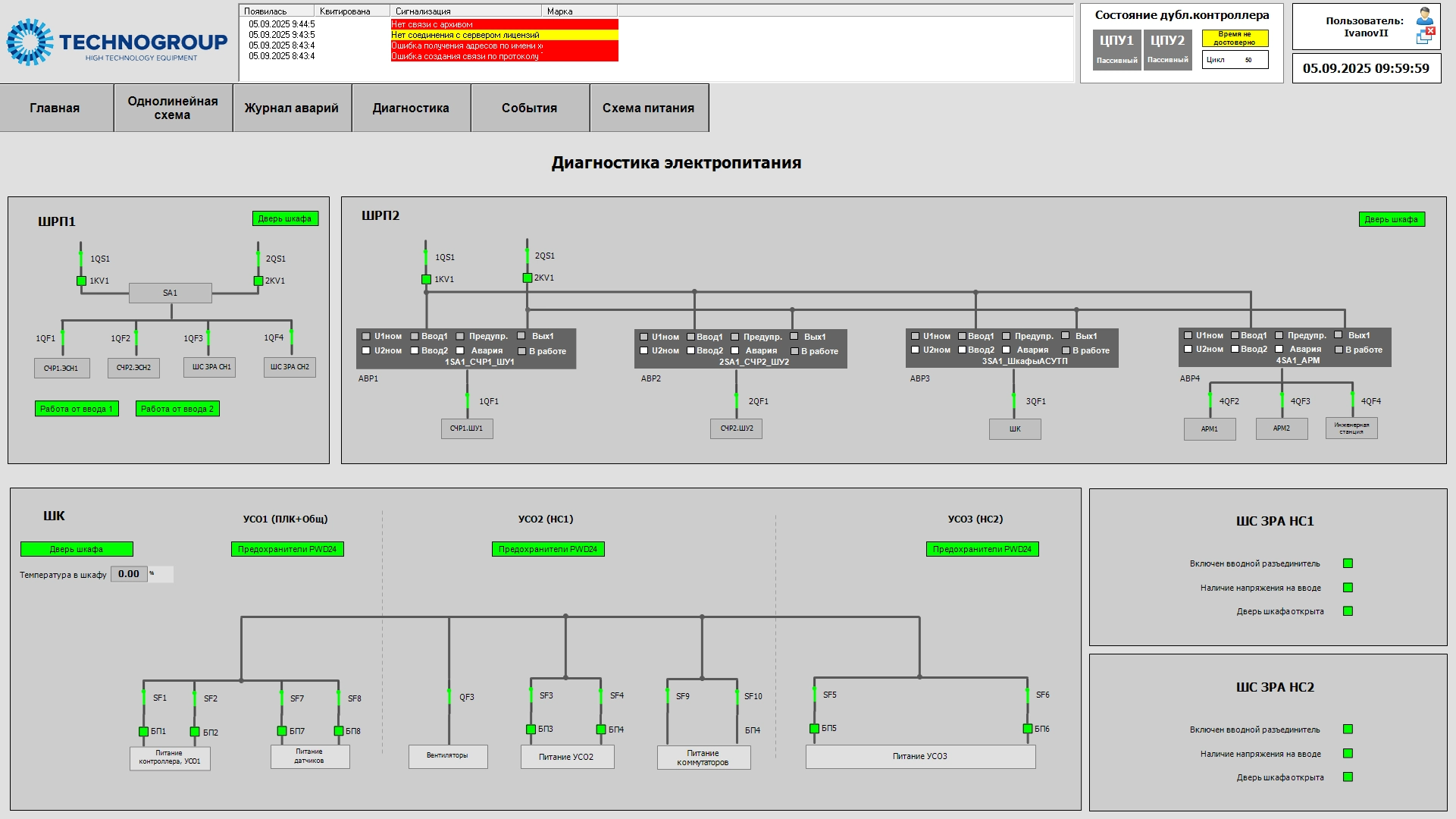Image resolution: width=1456 pixels, height=819 pixels.
Task: Click the БП3 green status square
Action: coord(531,730)
